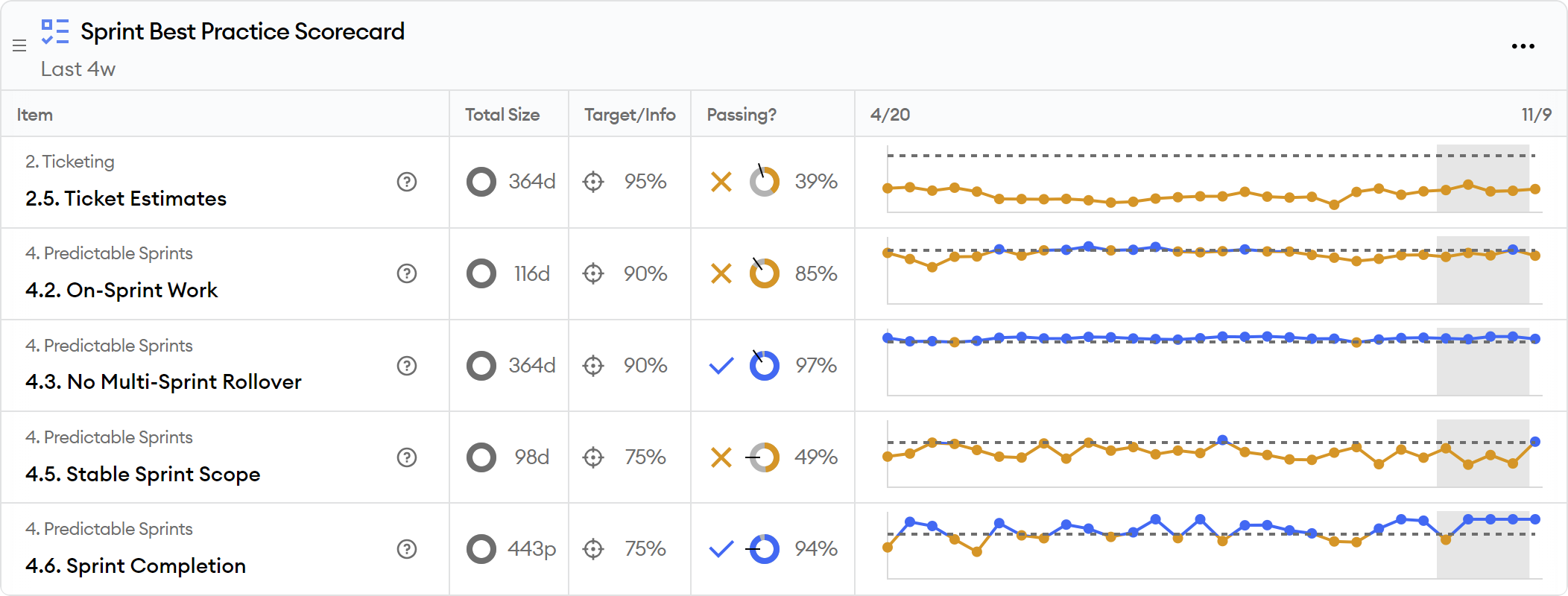
Task: Expand the 2. Ticketing group label
Action: (70, 162)
